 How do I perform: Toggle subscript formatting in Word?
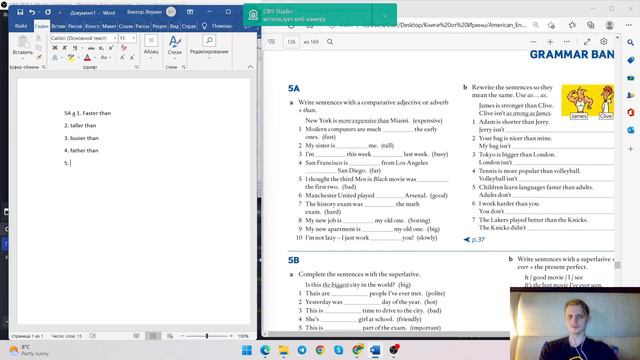(x=101, y=48)
